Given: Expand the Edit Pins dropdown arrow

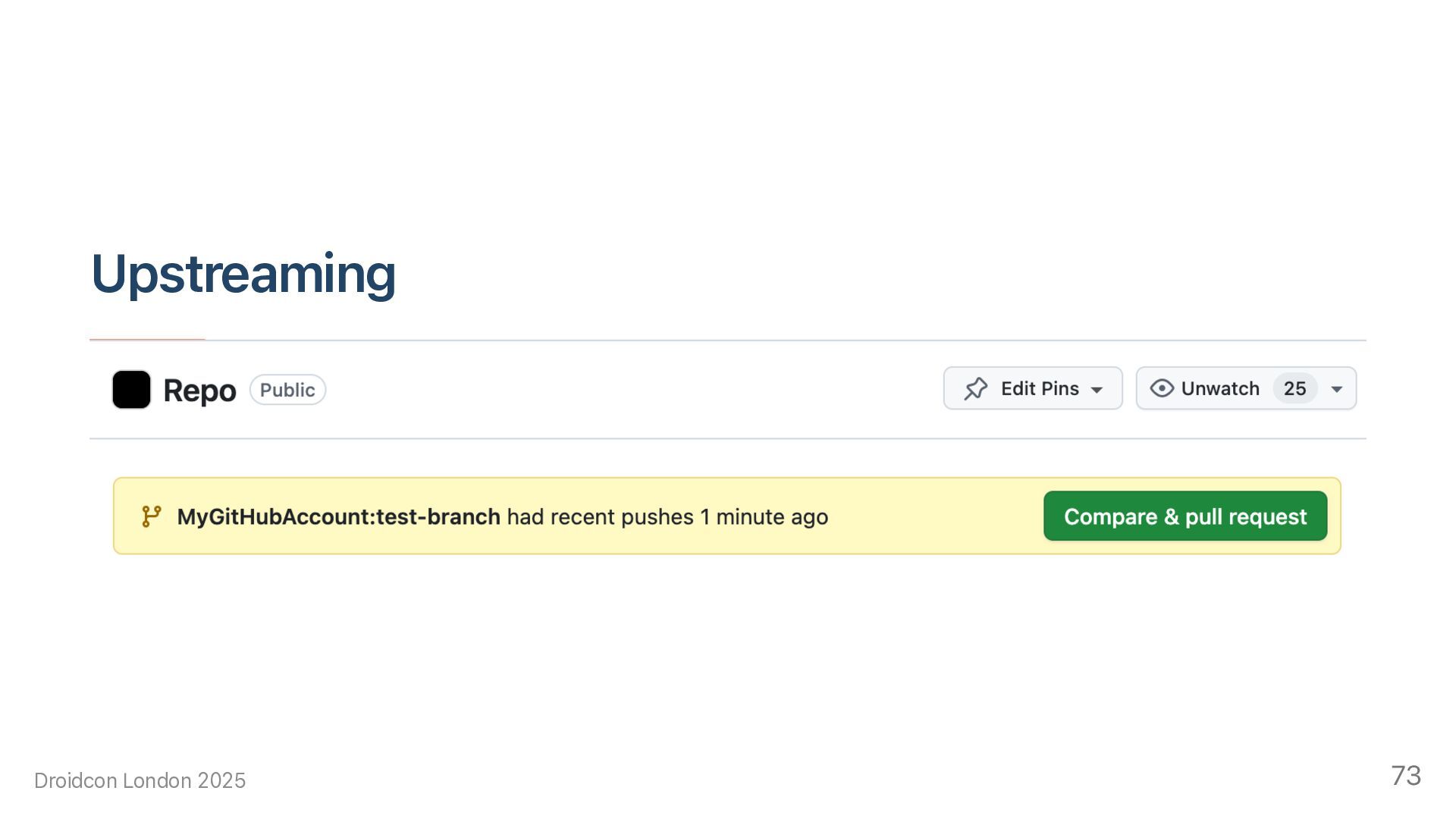Looking at the screenshot, I should [1097, 390].
